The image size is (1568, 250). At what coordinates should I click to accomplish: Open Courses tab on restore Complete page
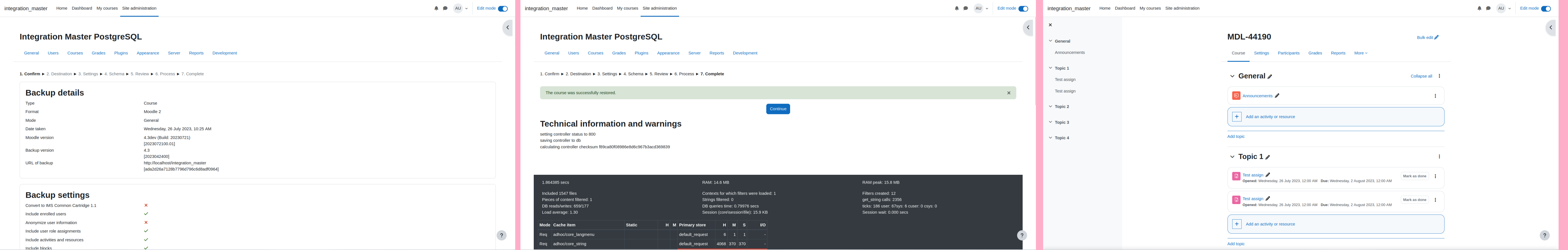(595, 53)
